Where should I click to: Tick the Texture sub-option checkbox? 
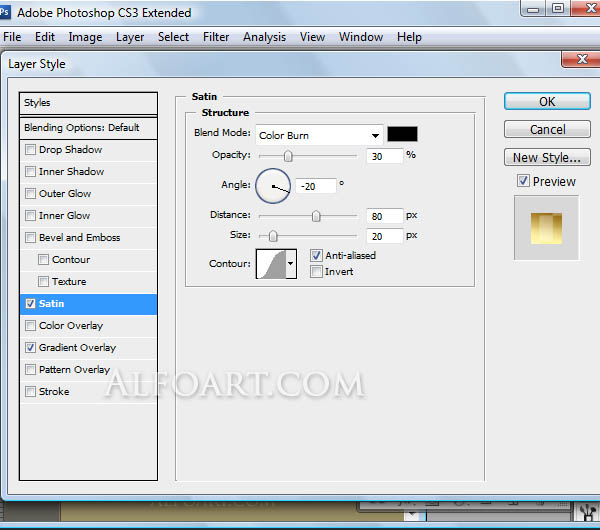[43, 282]
